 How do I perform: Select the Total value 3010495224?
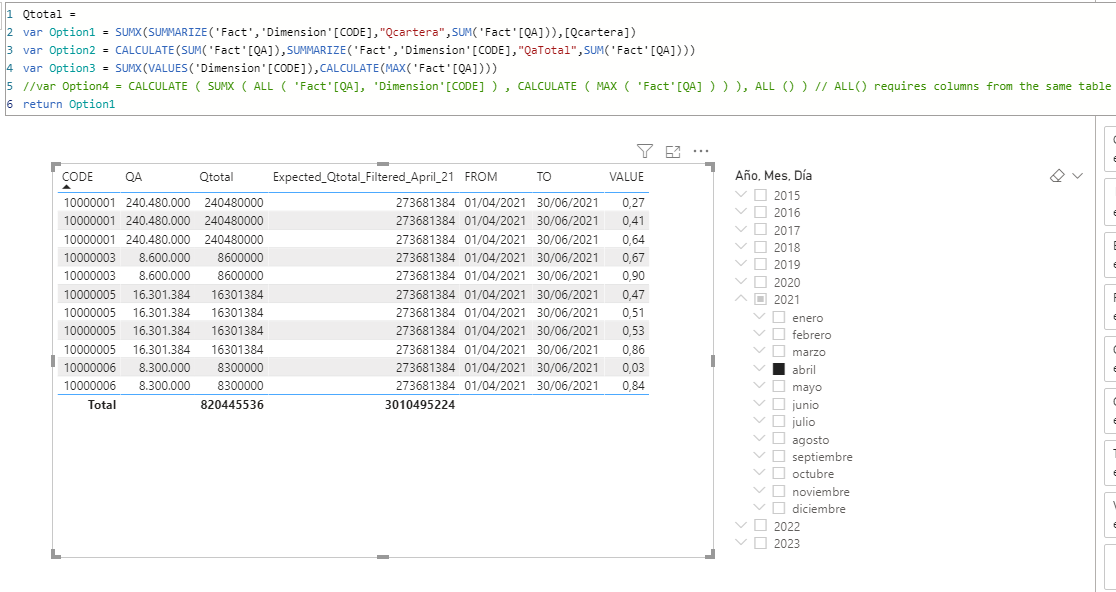pos(419,405)
